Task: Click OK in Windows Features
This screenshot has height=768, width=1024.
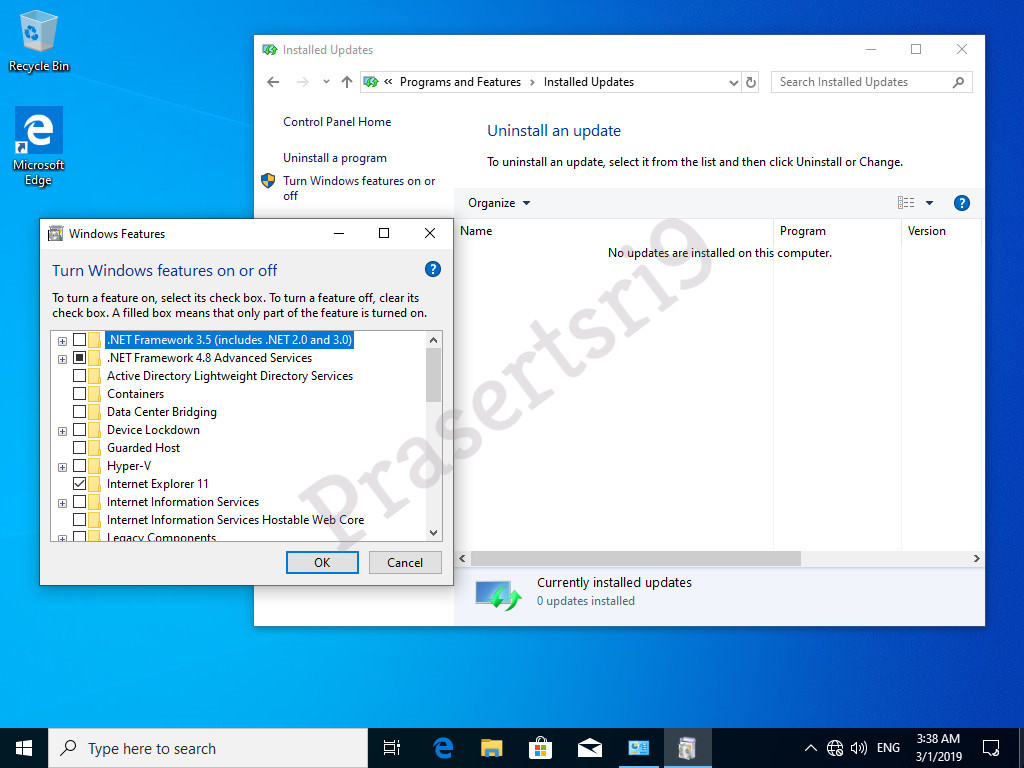Action: pyautogui.click(x=322, y=562)
